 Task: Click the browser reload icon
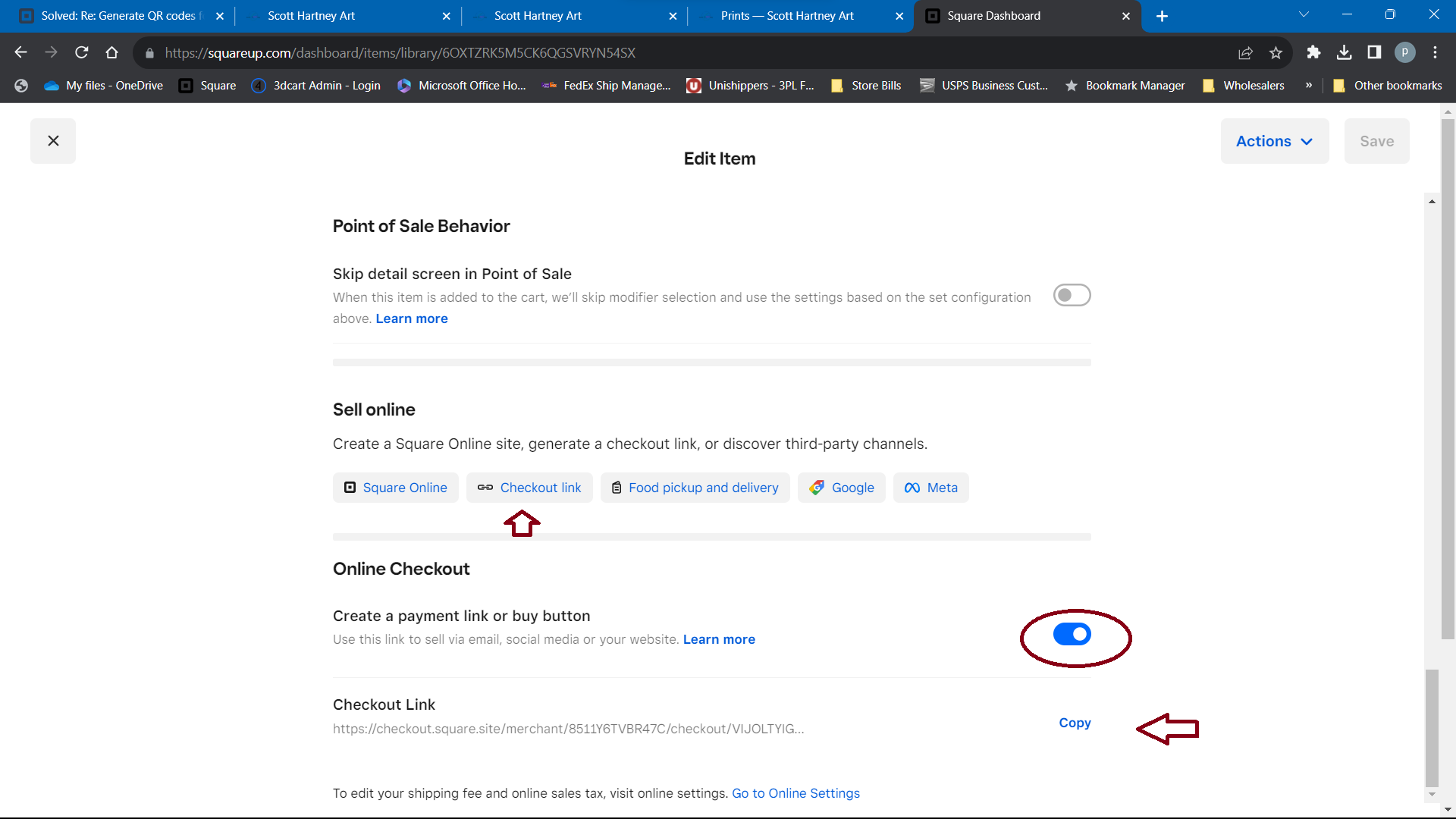82,52
